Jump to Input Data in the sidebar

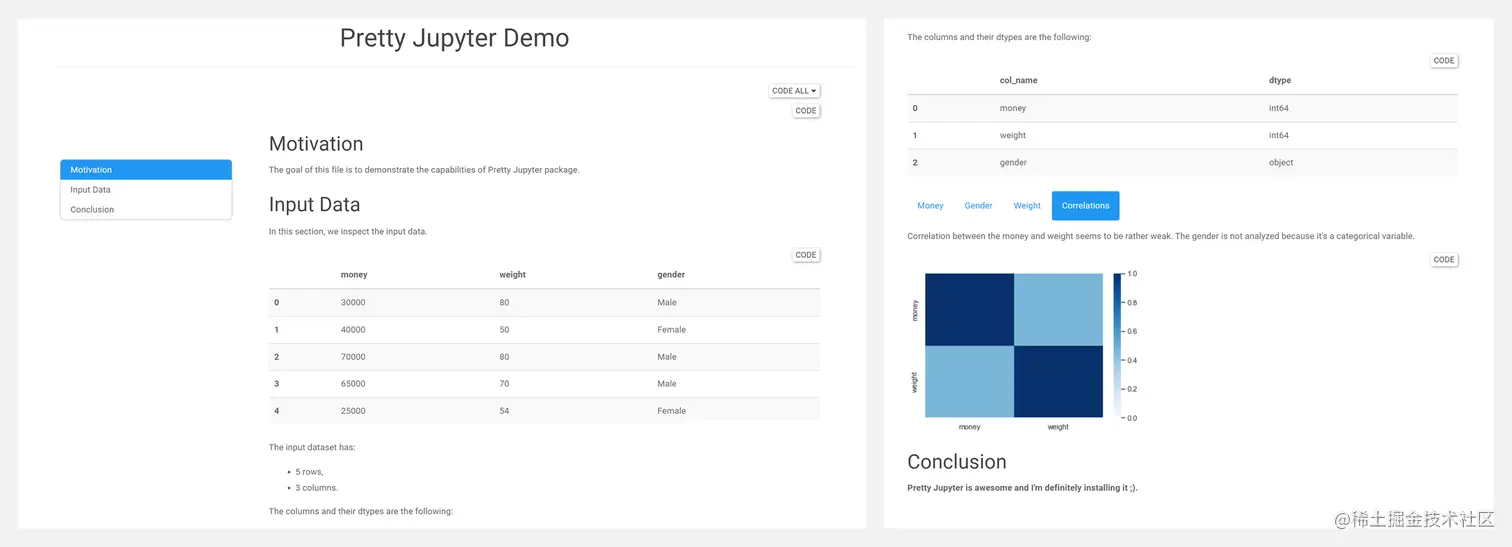coord(146,190)
